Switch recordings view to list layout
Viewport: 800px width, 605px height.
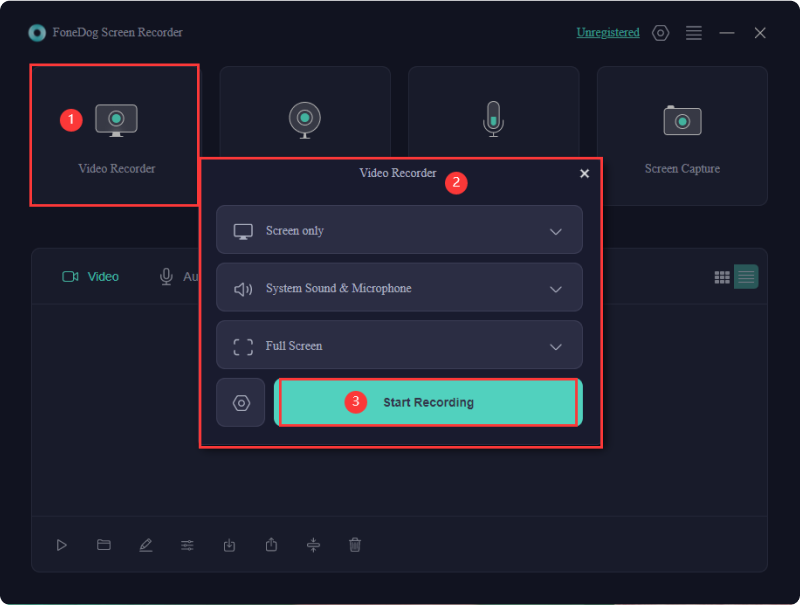(746, 276)
